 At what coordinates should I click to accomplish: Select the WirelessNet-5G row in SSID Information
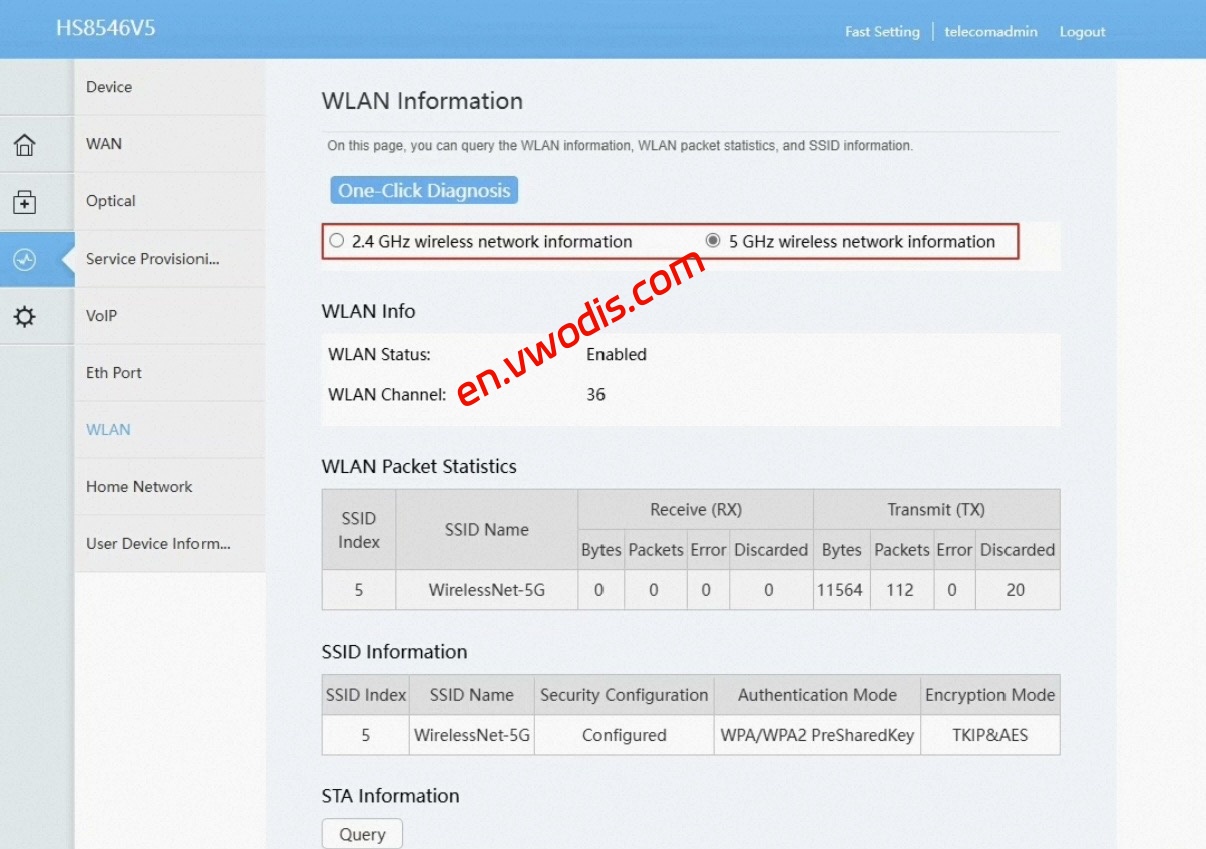(x=471, y=735)
